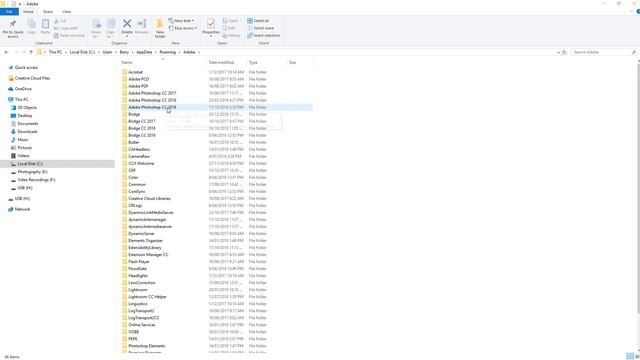This screenshot has height=360, width=640.
Task: Click Select all in ribbon
Action: [258, 21]
